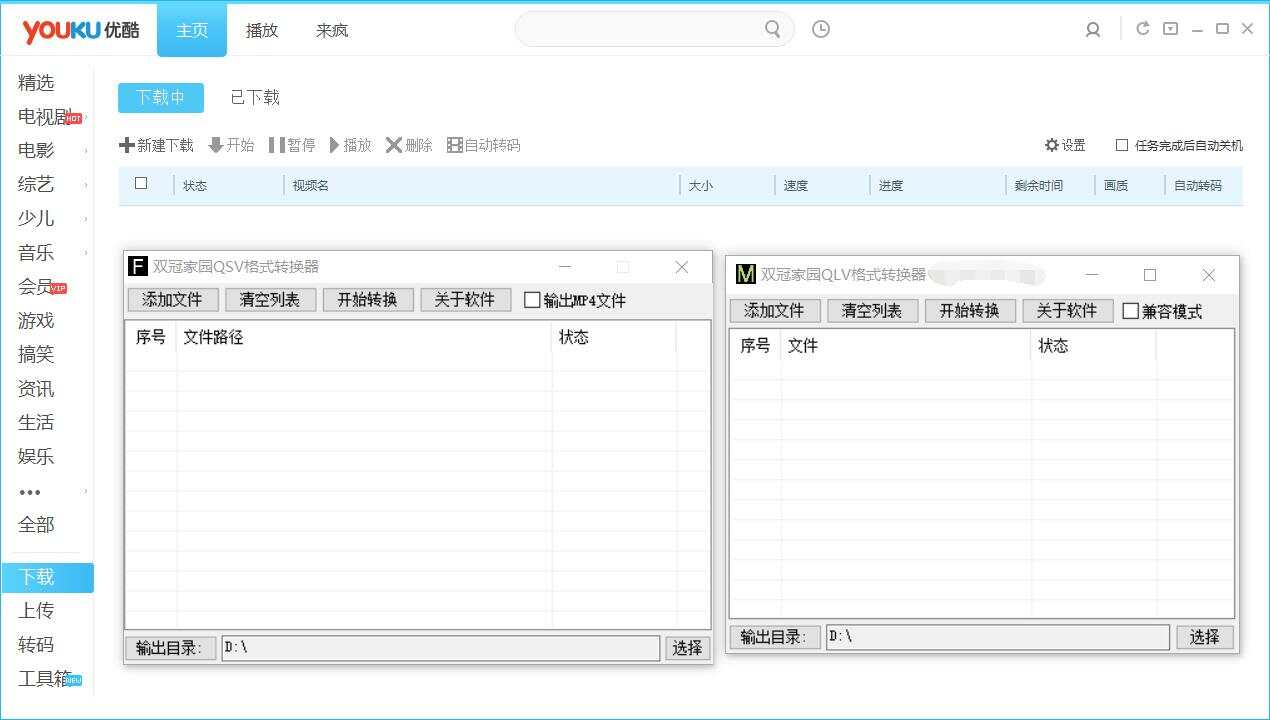This screenshot has width=1270, height=720.
Task: Click the refresh icon in title bar
Action: coord(1143,29)
